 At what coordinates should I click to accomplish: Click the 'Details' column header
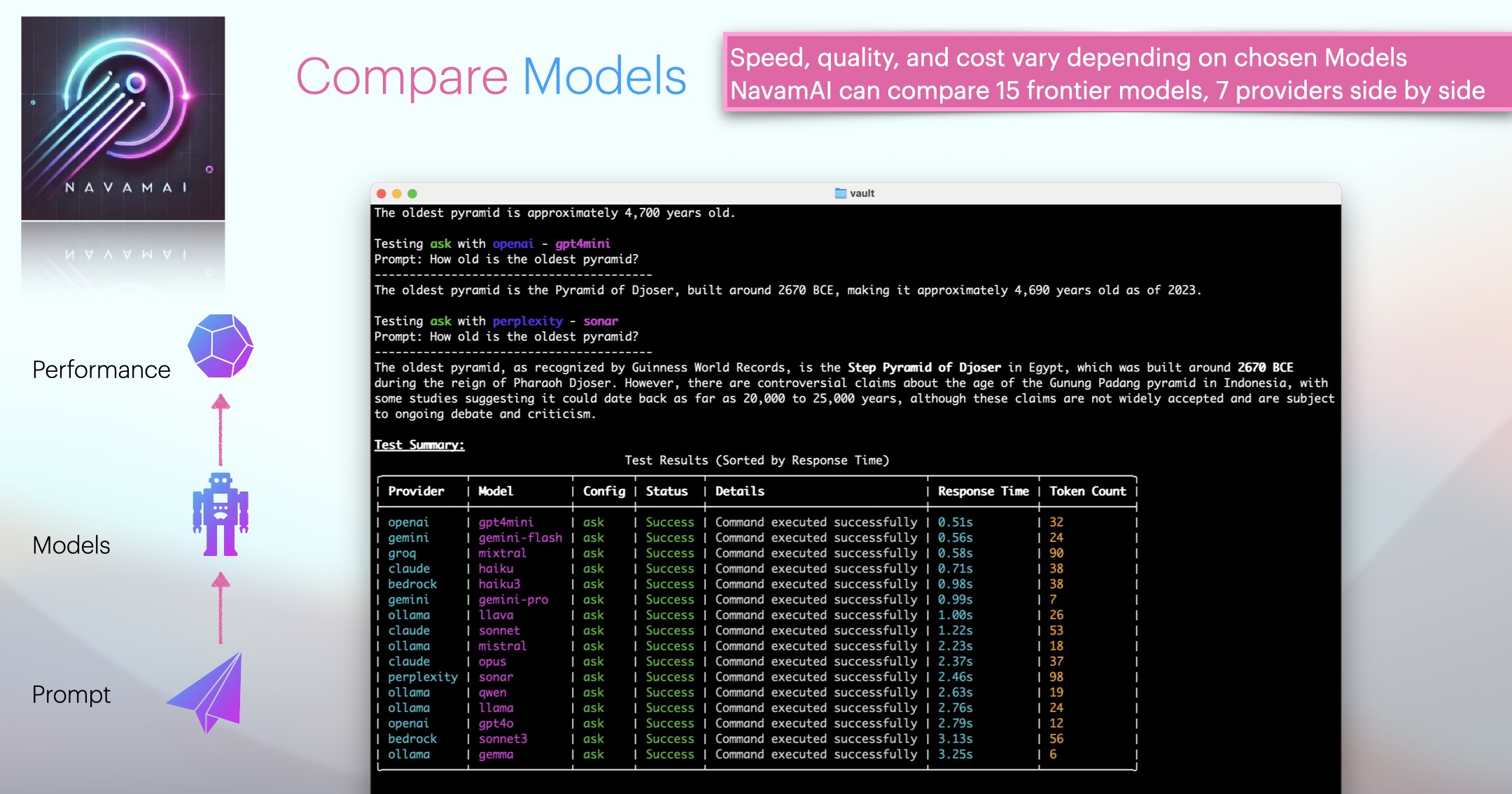click(740, 491)
